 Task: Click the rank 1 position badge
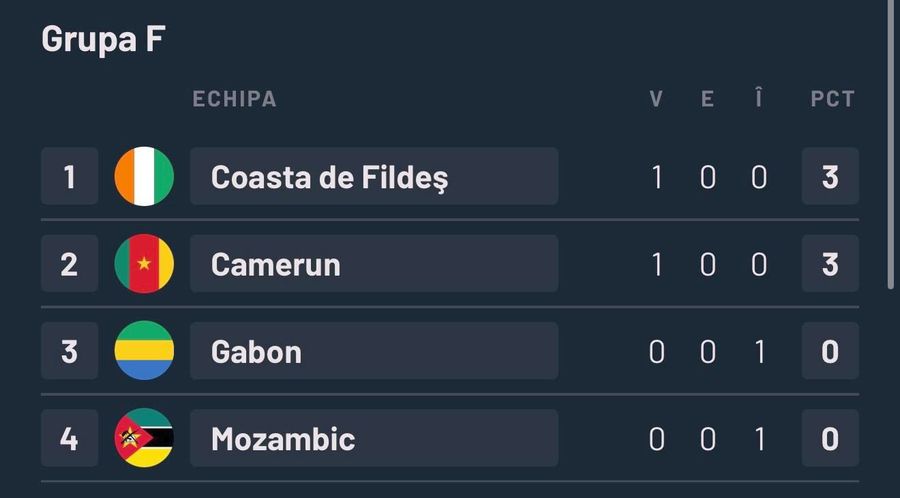pyautogui.click(x=69, y=177)
